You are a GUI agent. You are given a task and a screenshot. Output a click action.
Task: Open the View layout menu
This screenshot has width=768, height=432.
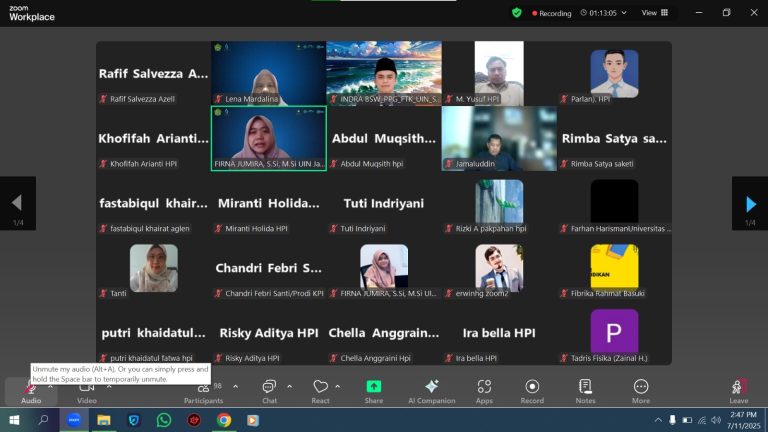654,13
